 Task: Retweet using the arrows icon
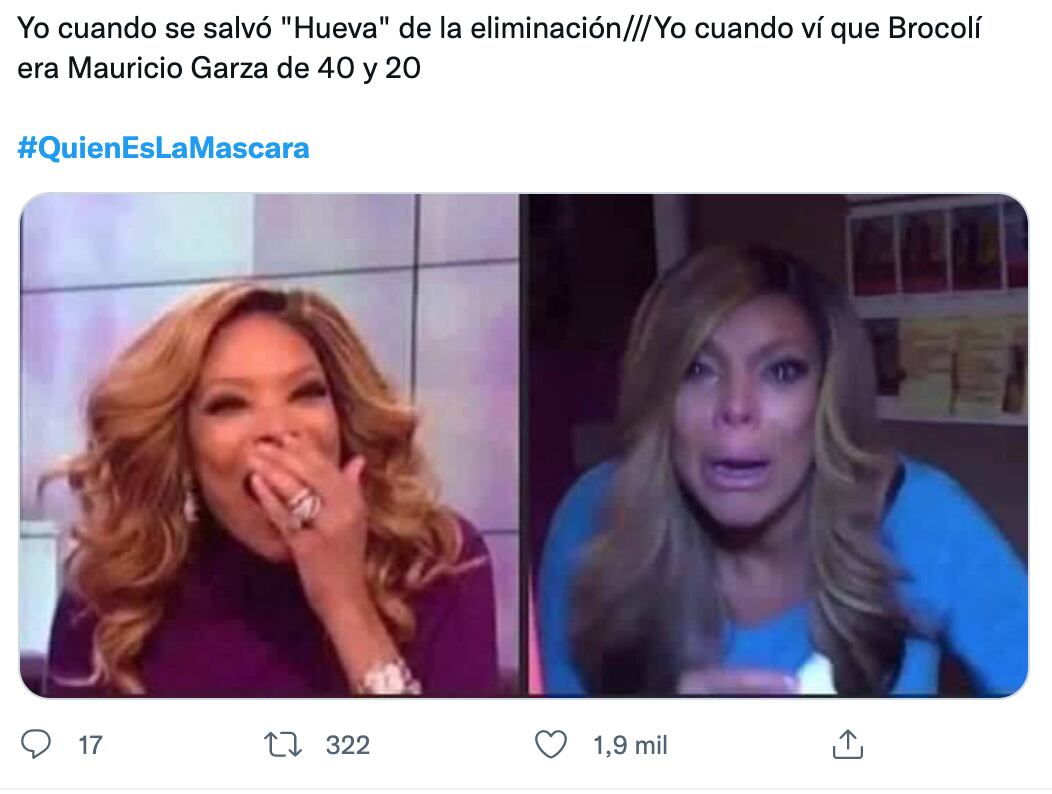coord(283,745)
